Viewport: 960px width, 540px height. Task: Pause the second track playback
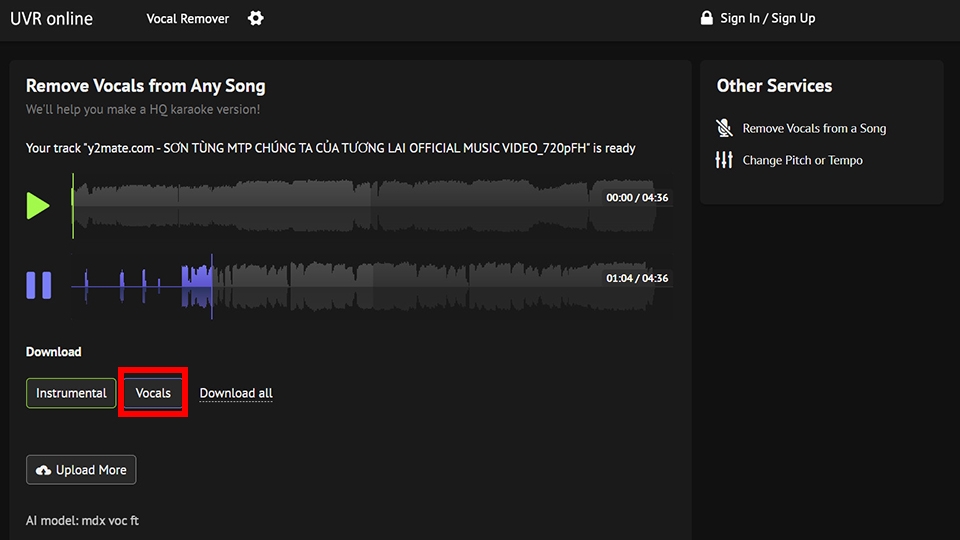point(39,285)
